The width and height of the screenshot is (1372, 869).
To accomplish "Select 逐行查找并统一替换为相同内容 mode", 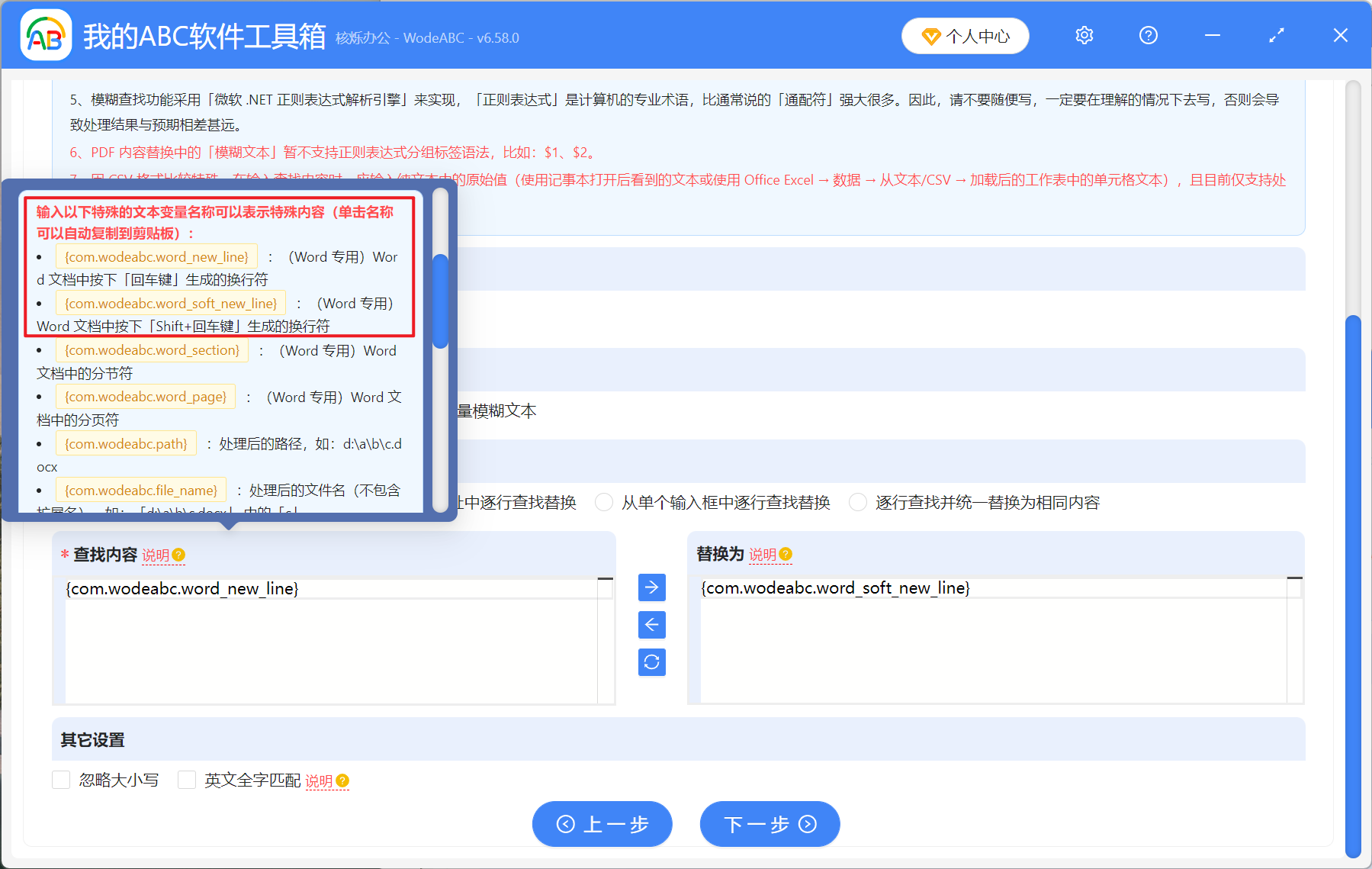I will click(x=857, y=502).
